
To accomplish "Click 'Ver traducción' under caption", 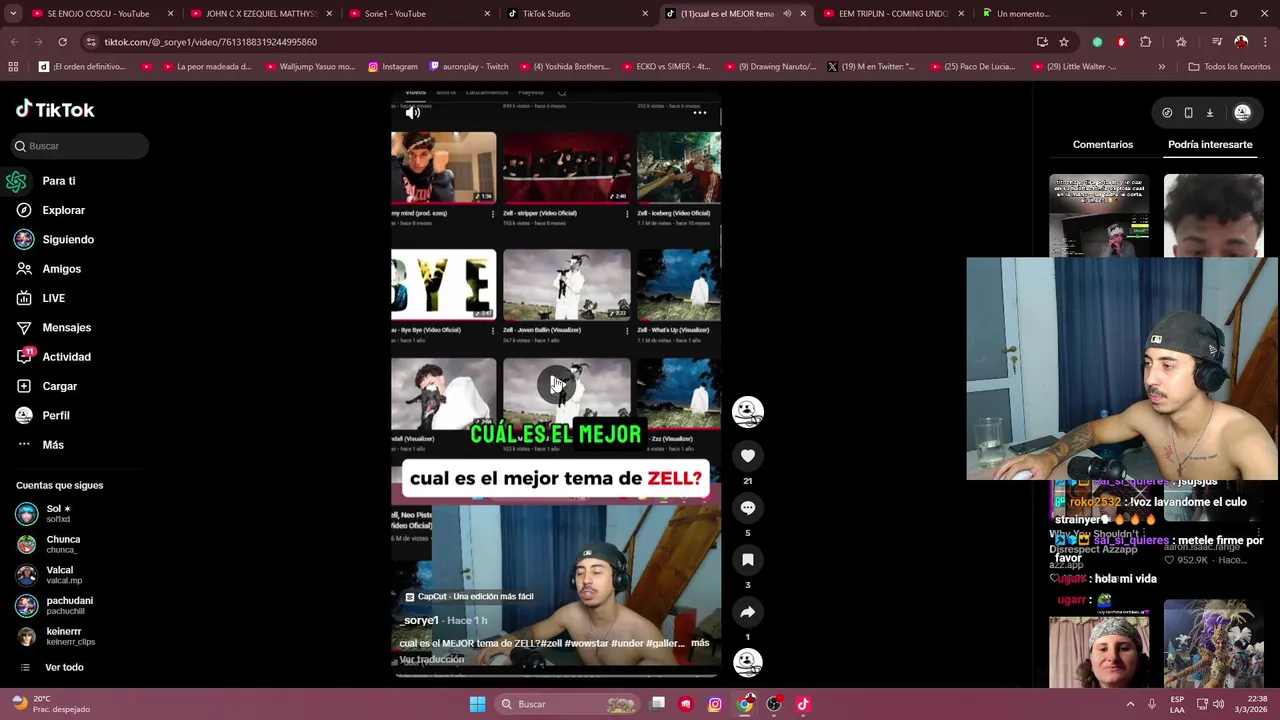I will pos(432,660).
